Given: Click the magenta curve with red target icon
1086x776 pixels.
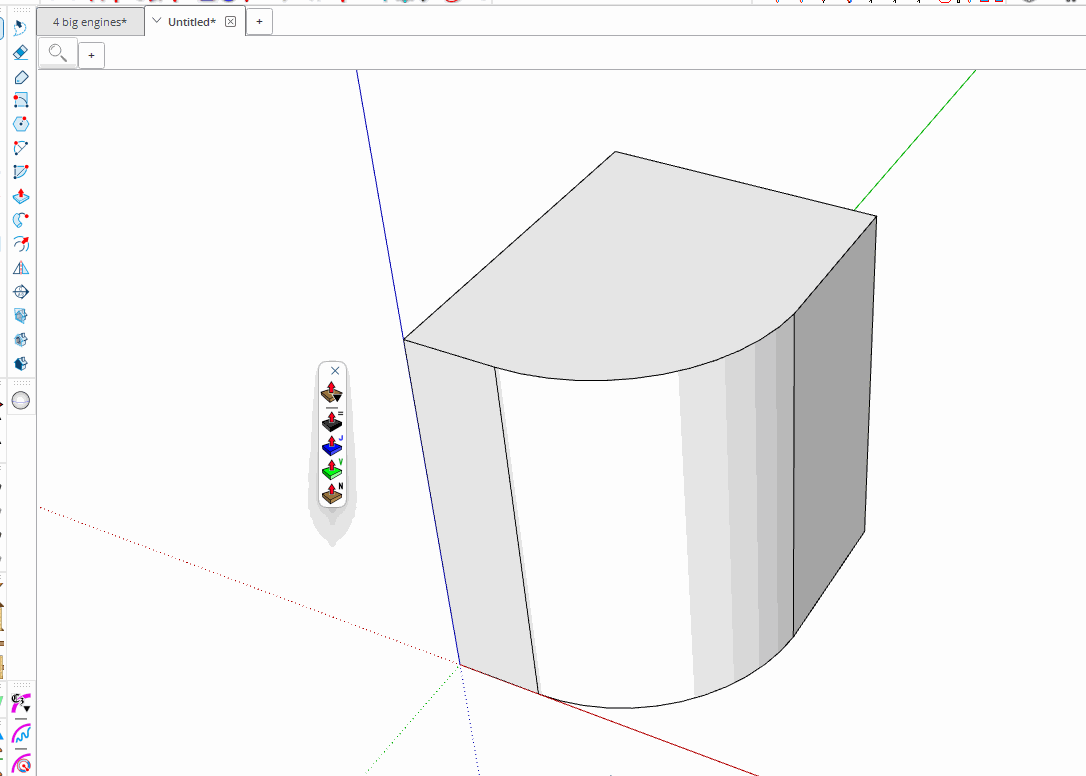Looking at the screenshot, I should (x=21, y=764).
